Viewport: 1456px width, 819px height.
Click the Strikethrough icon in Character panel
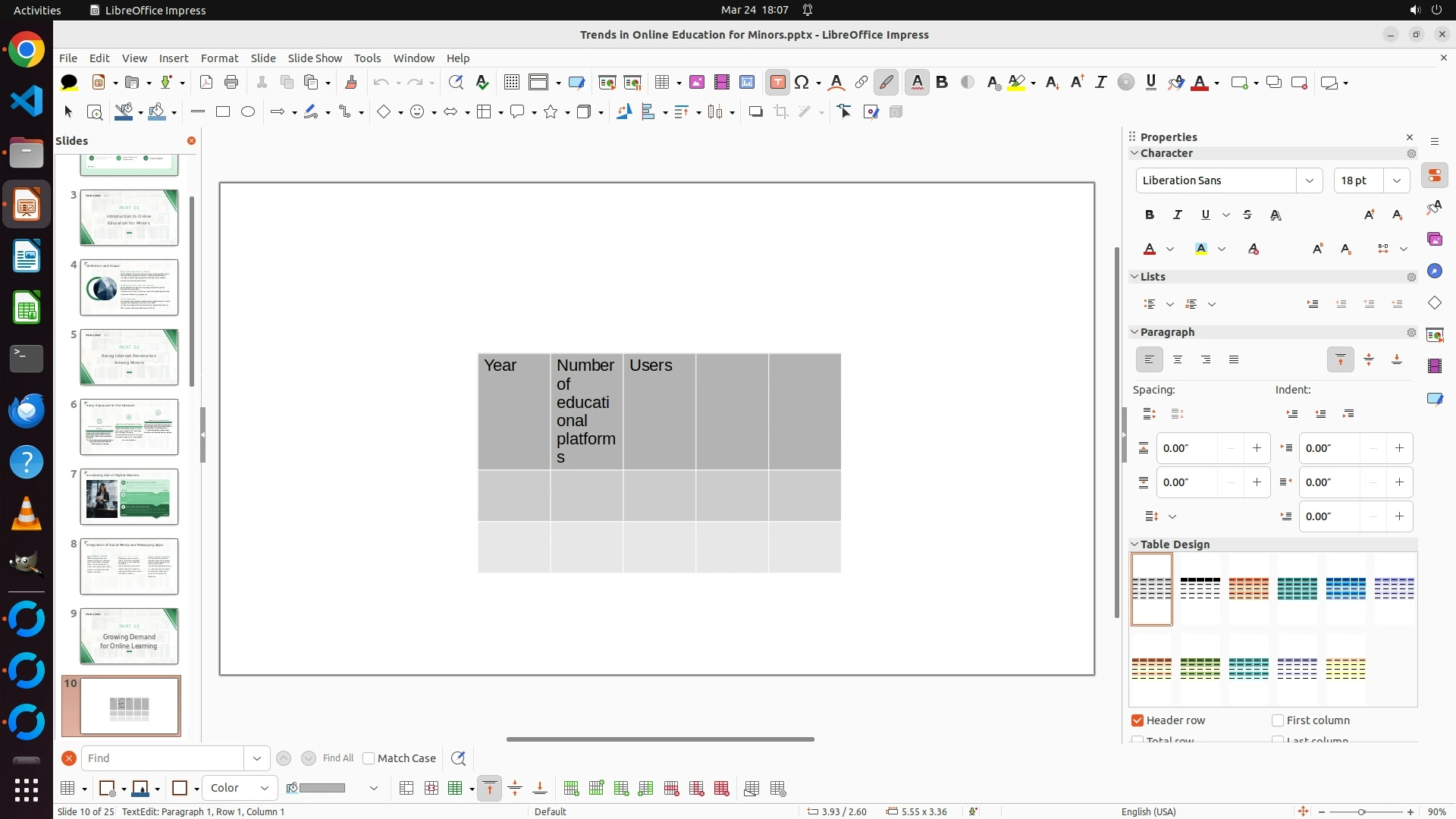pos(1247,215)
